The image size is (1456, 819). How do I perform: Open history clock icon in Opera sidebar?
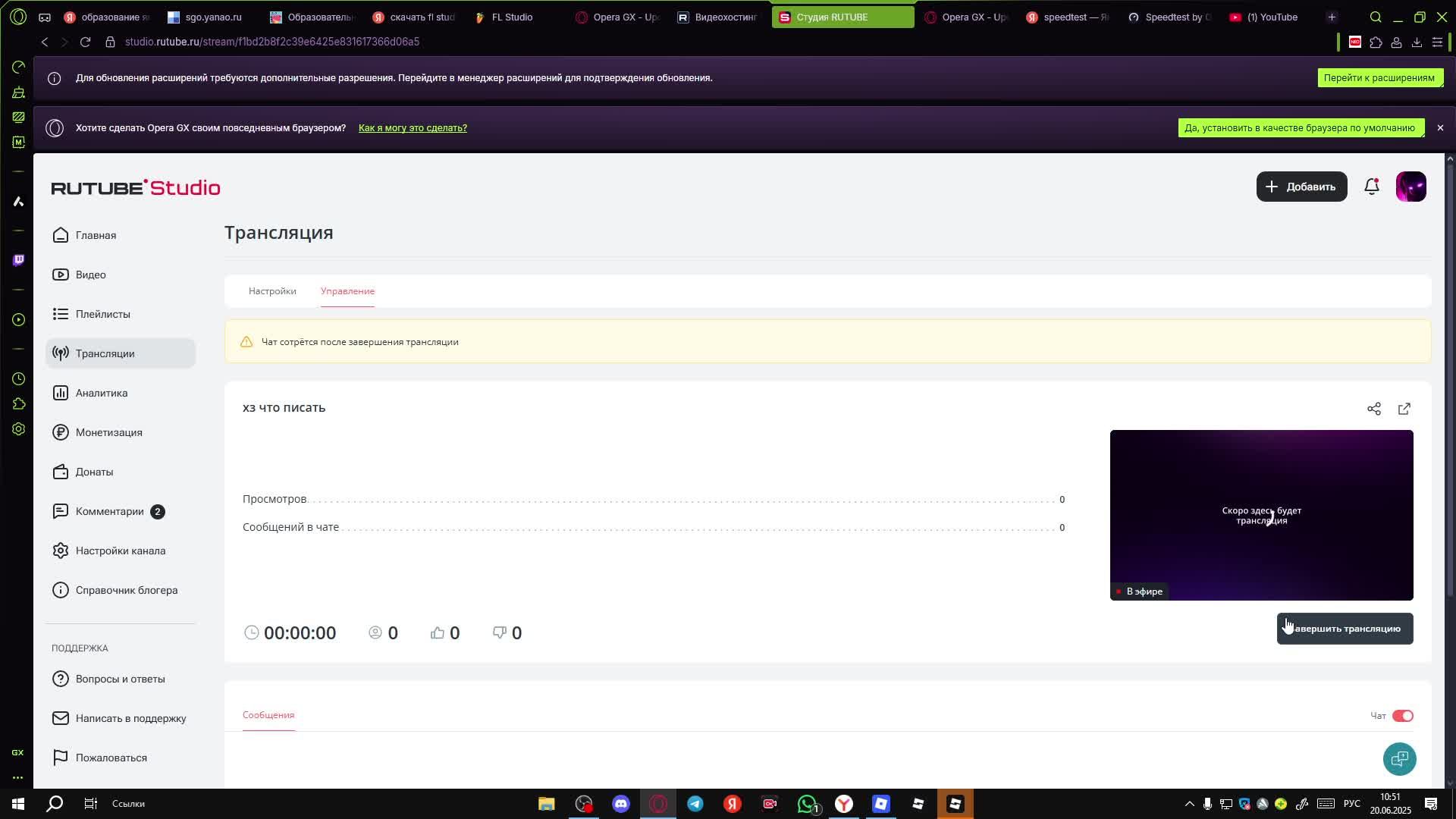(18, 378)
